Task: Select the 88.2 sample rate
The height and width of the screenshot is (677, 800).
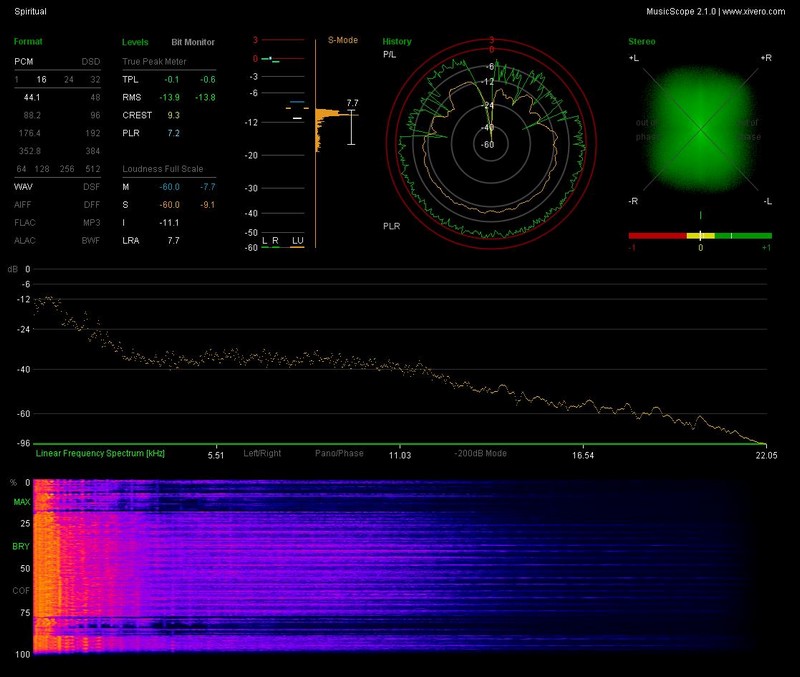Action: 32,115
